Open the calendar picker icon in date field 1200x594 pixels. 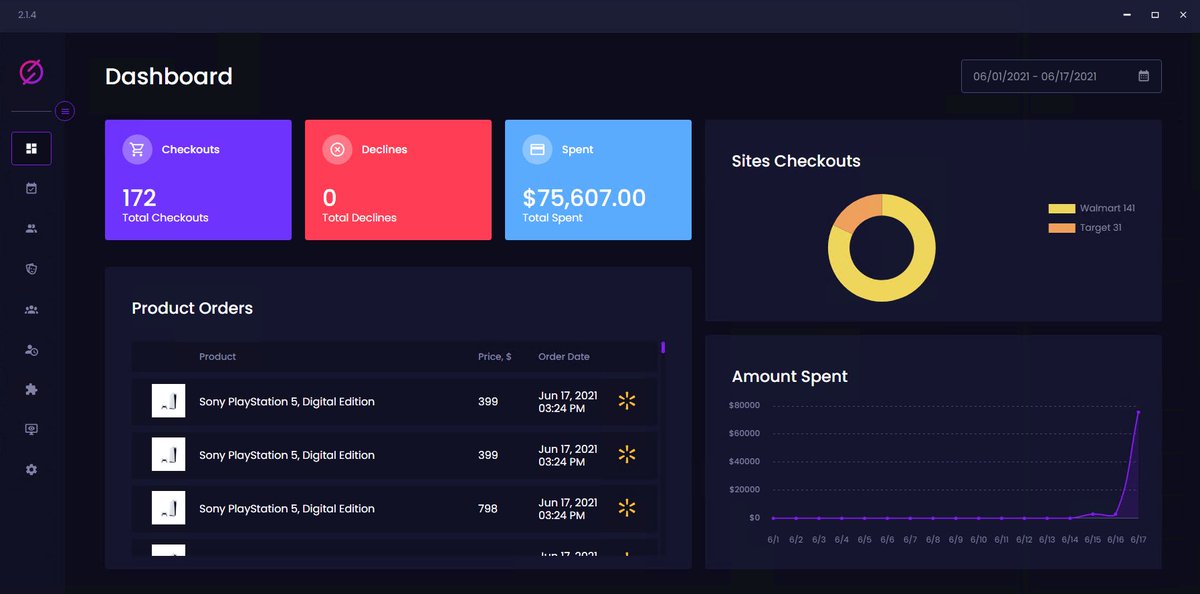(x=1144, y=76)
